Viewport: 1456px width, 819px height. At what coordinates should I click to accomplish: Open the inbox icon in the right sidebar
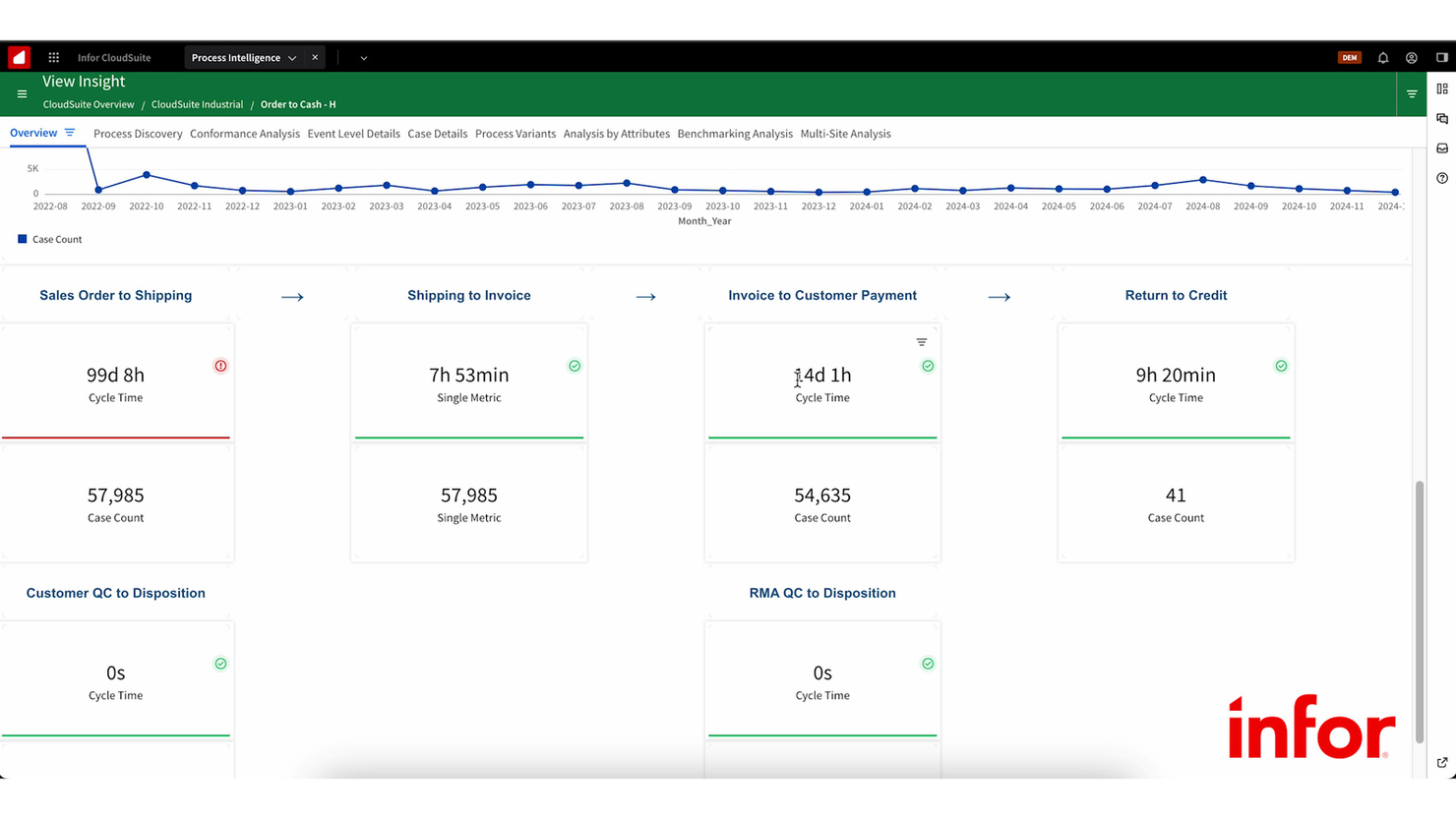click(x=1442, y=148)
